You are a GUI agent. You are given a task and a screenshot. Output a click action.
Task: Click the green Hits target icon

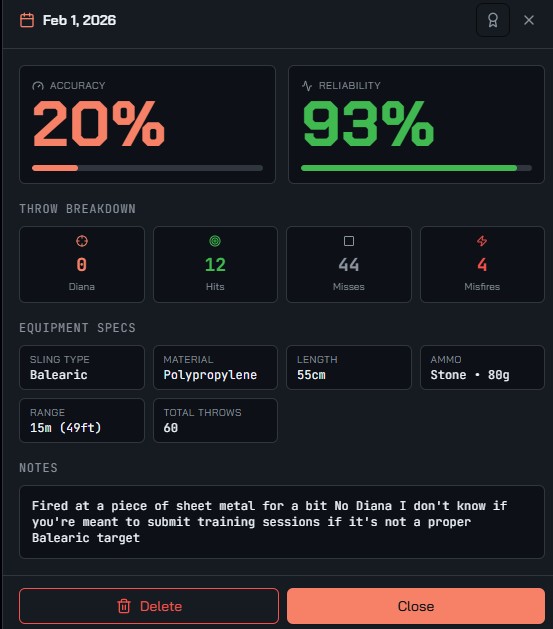pos(215,241)
